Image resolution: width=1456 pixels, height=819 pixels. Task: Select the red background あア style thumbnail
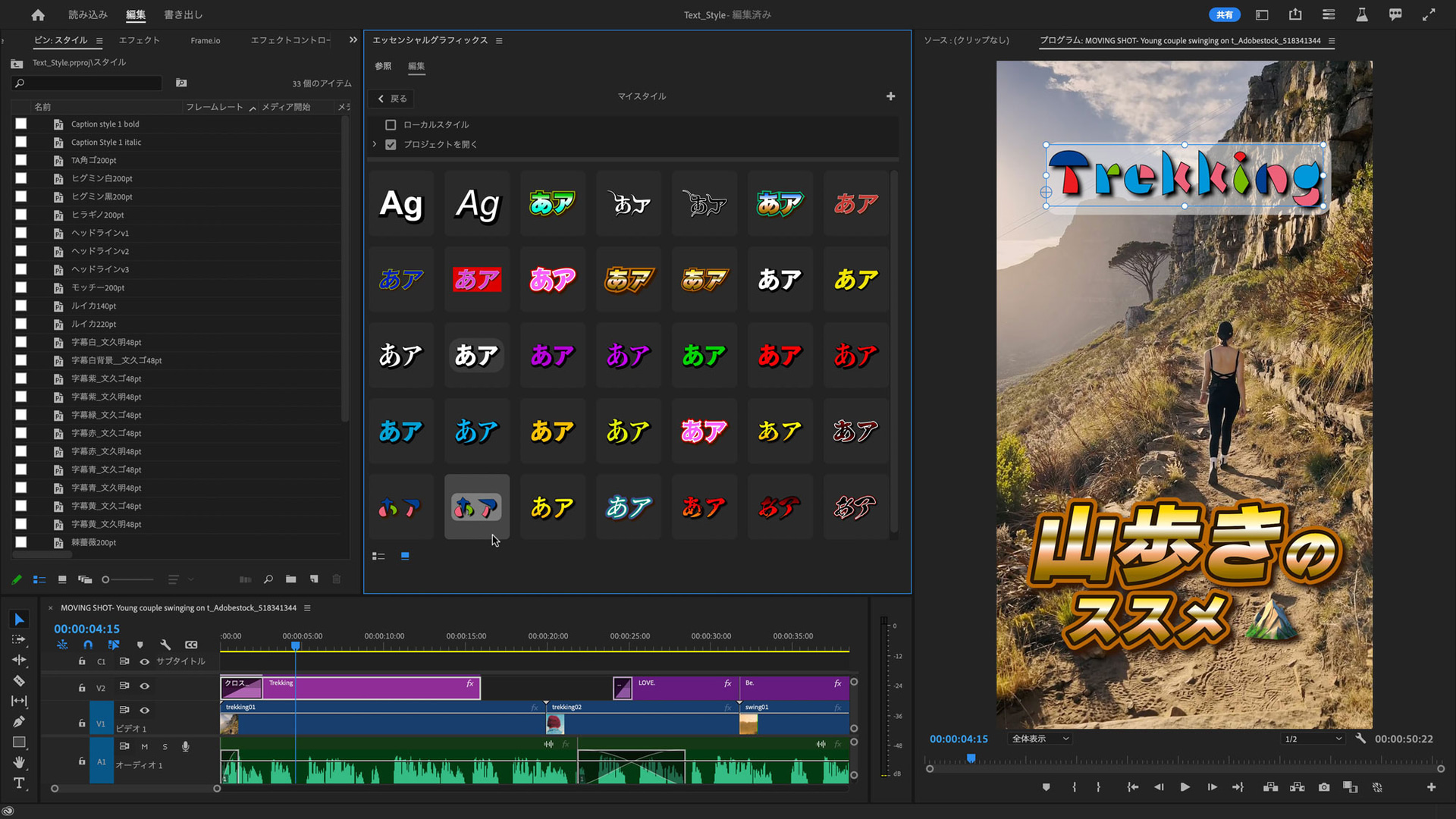coord(476,279)
